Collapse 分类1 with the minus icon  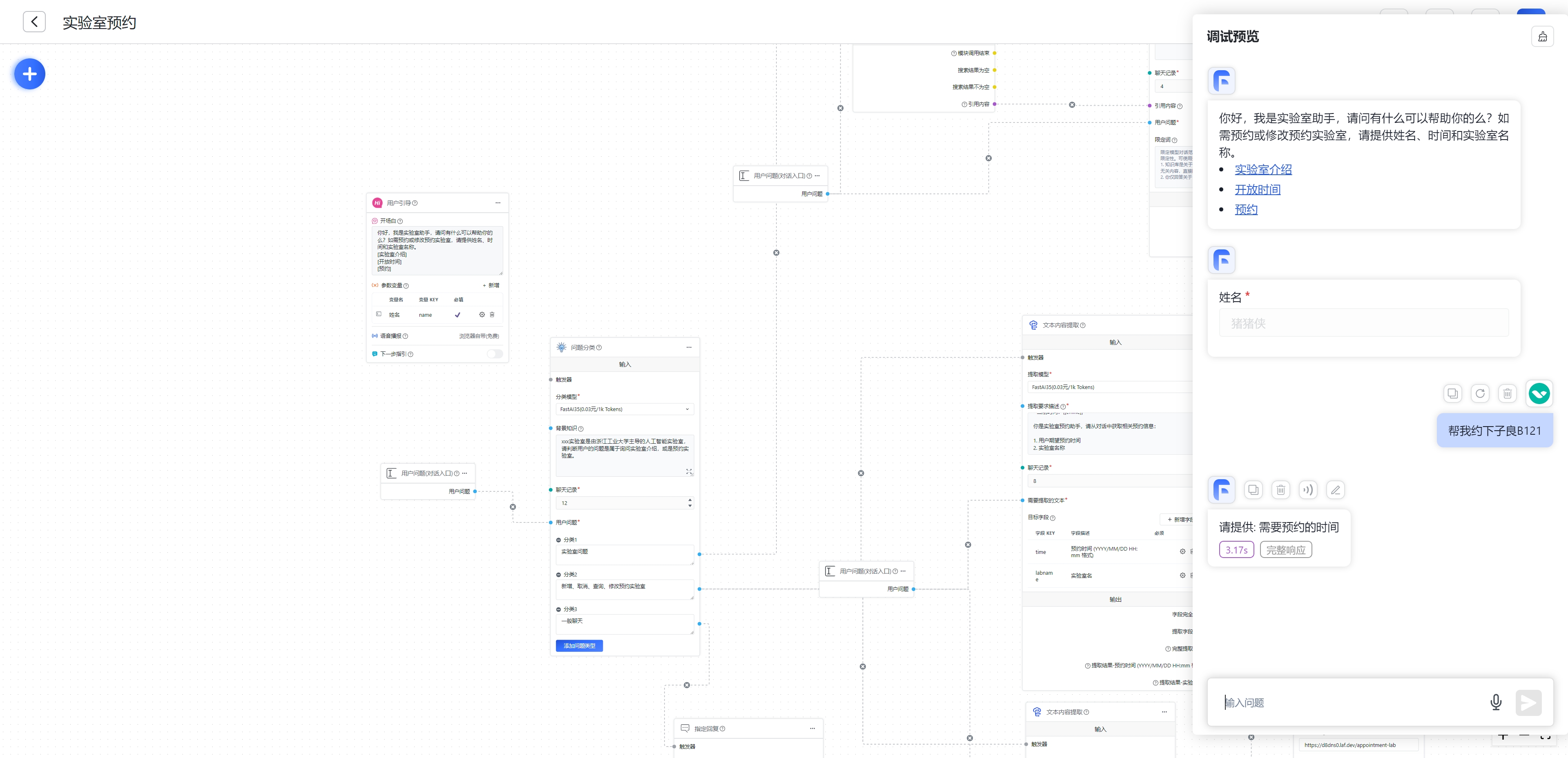point(558,540)
